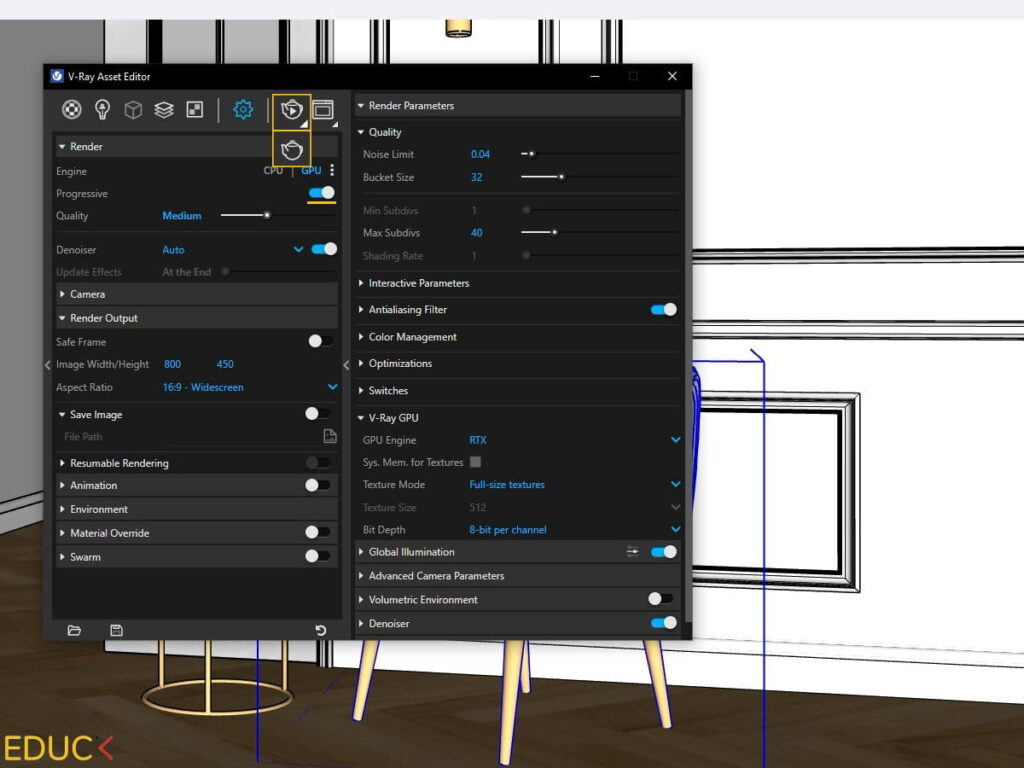
Task: Open the Textures panel icon
Action: point(195,110)
